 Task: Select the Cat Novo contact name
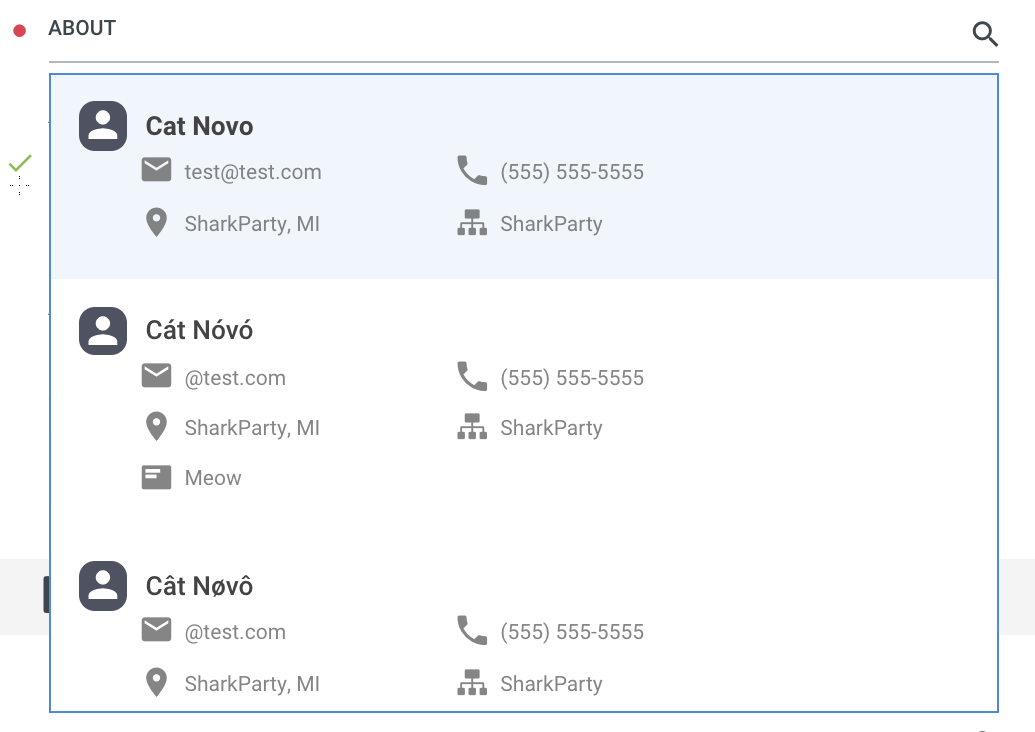pos(199,126)
